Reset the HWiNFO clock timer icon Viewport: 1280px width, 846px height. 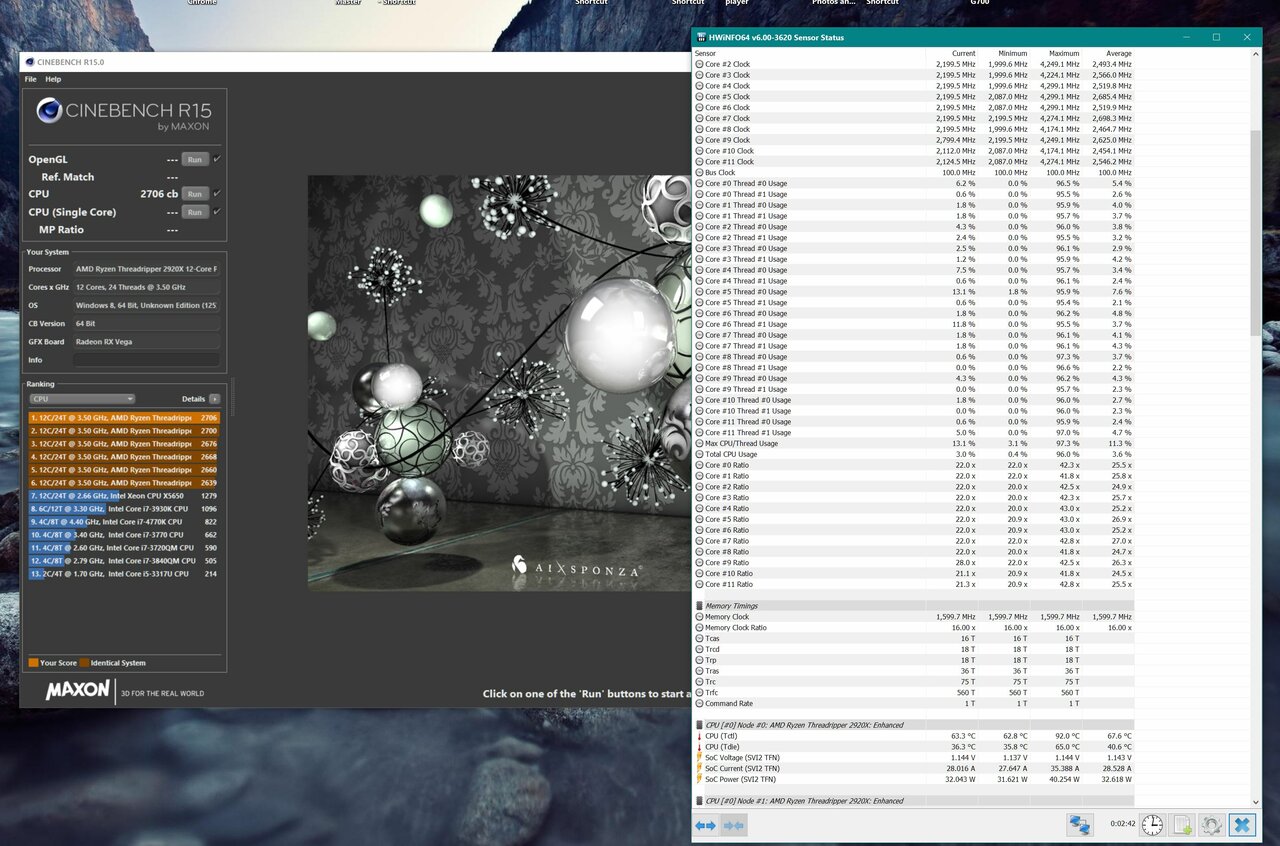coord(1153,825)
